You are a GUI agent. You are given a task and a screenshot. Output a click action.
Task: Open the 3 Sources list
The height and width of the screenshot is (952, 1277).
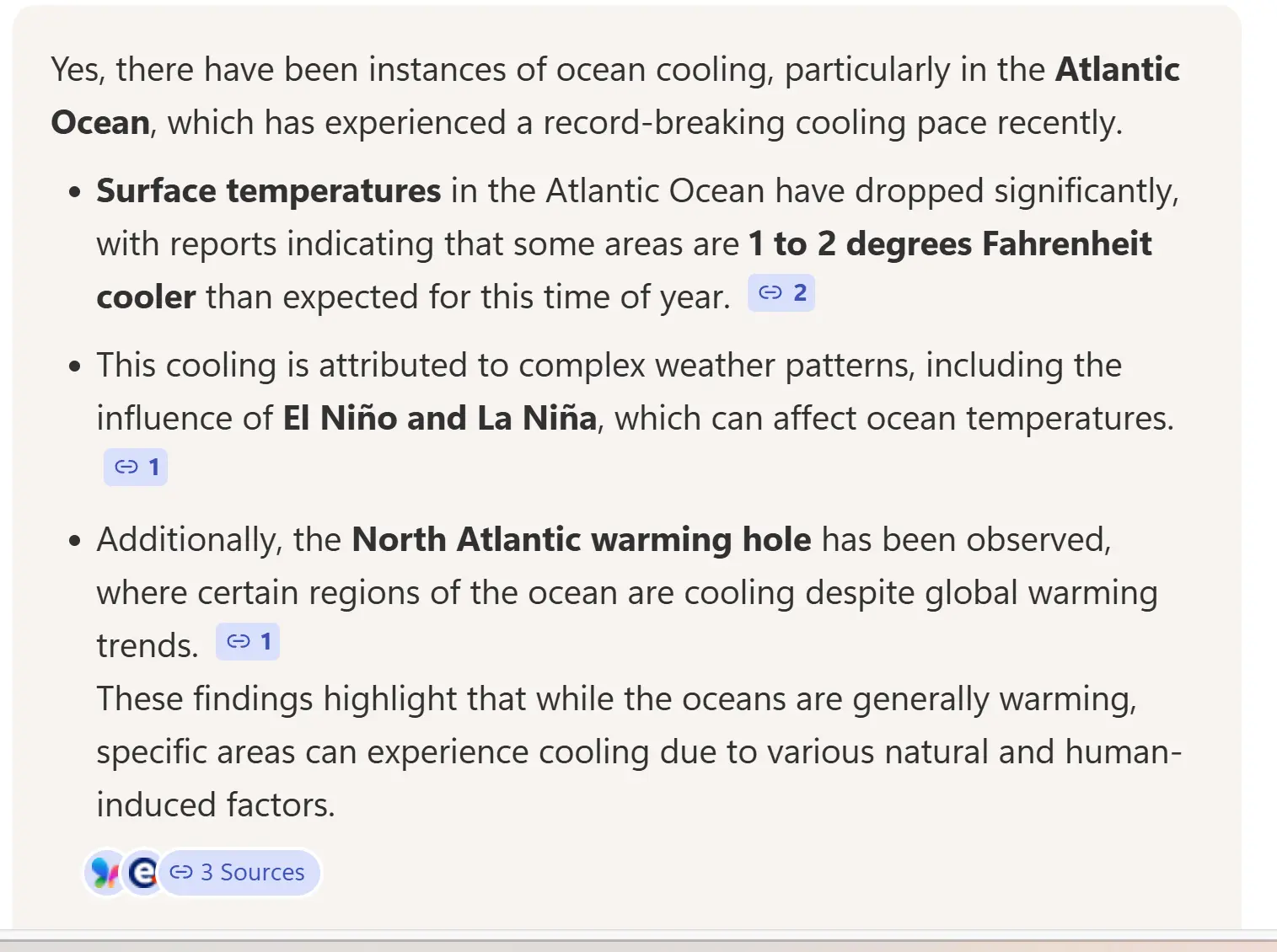point(239,872)
